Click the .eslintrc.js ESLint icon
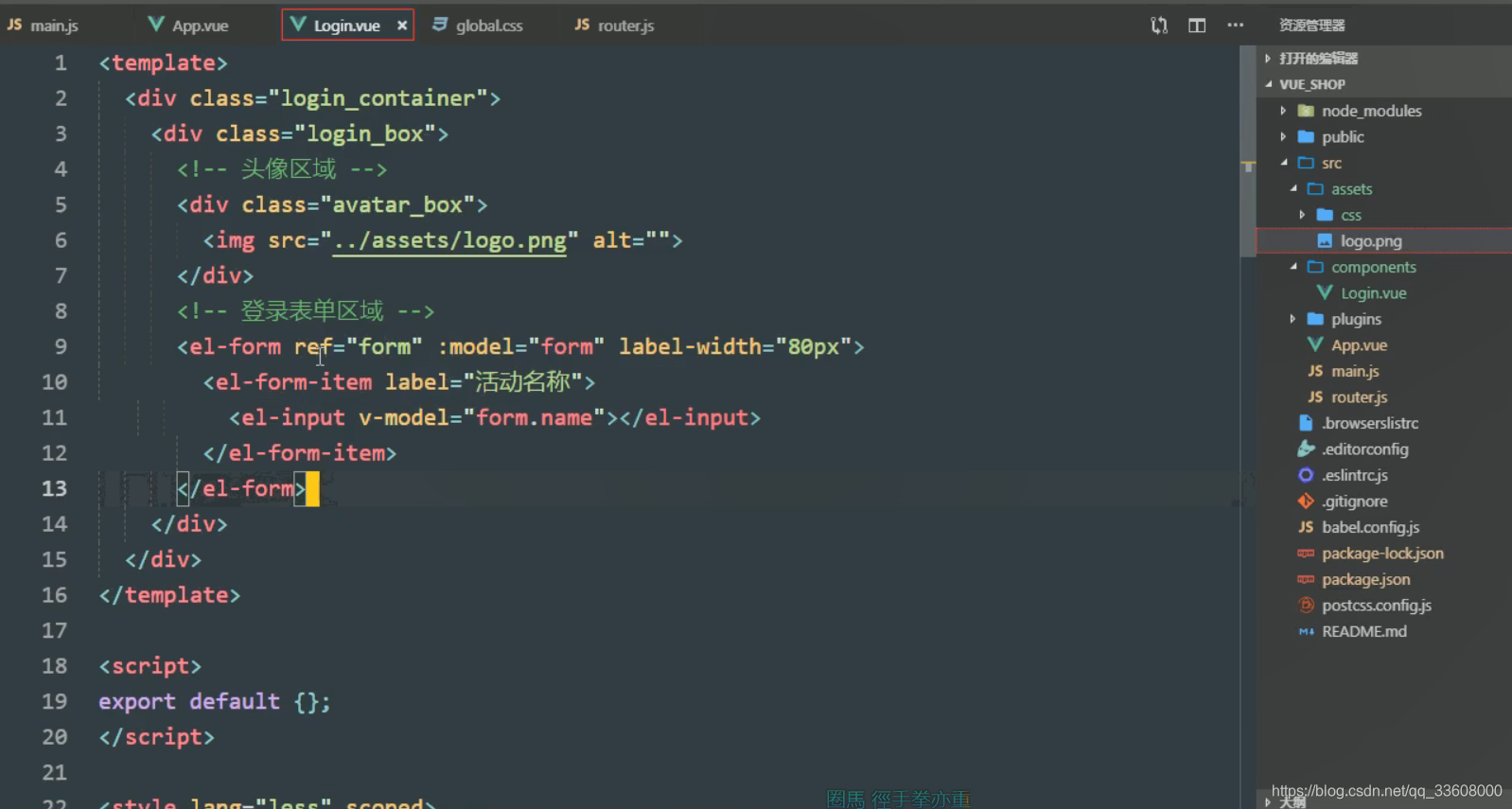The height and width of the screenshot is (809, 1512). point(1306,475)
